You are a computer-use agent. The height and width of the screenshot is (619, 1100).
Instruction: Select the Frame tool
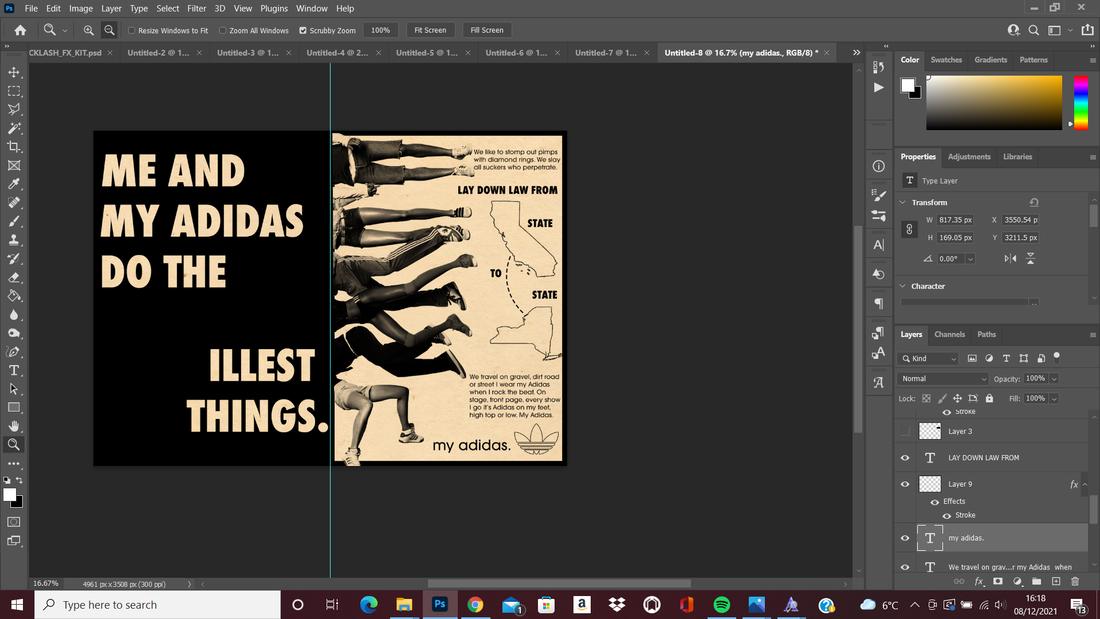[14, 166]
